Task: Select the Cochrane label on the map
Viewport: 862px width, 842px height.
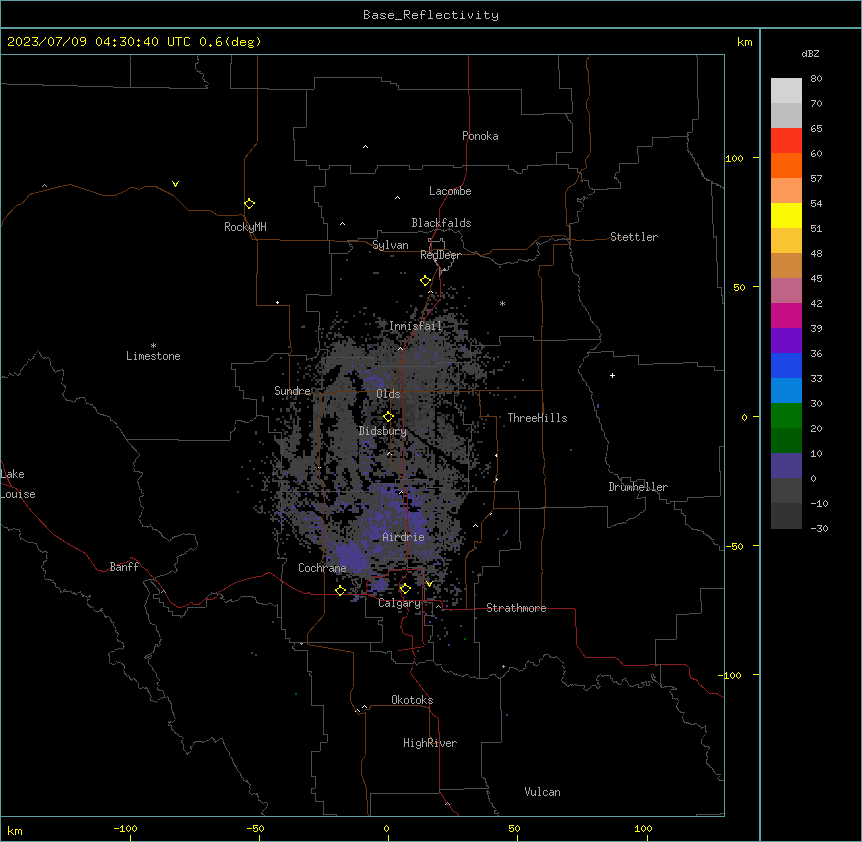Action: click(322, 568)
